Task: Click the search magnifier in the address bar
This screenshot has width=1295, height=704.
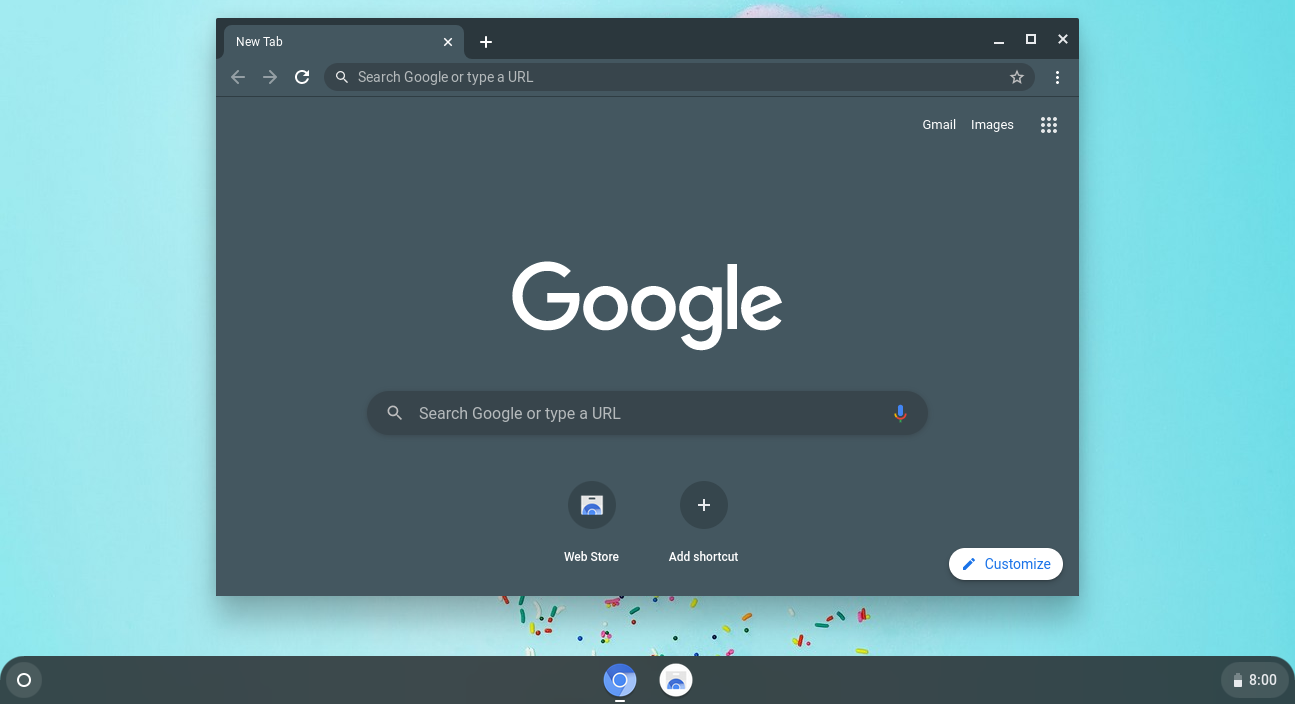Action: [x=341, y=77]
